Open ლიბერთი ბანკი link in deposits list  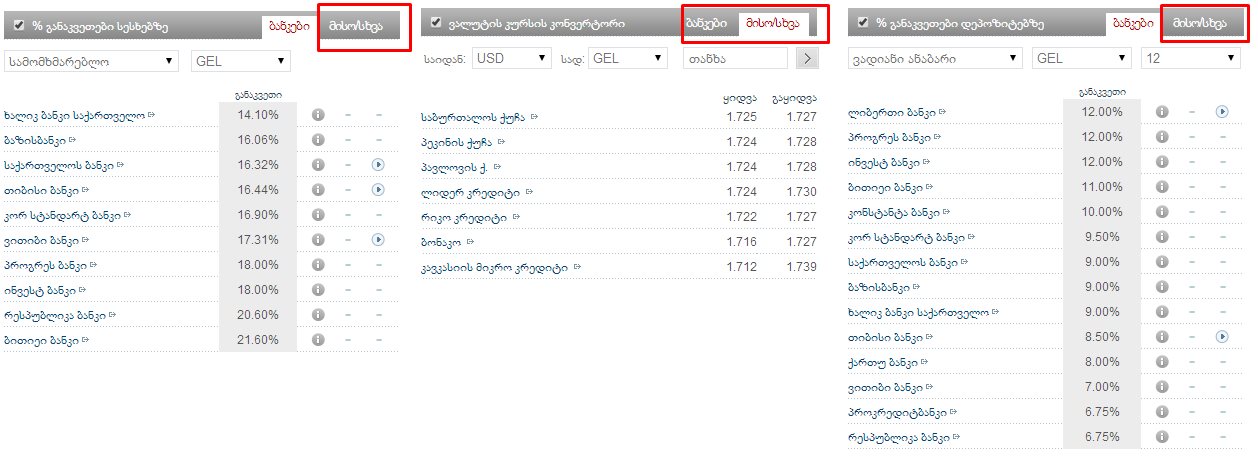pos(890,111)
